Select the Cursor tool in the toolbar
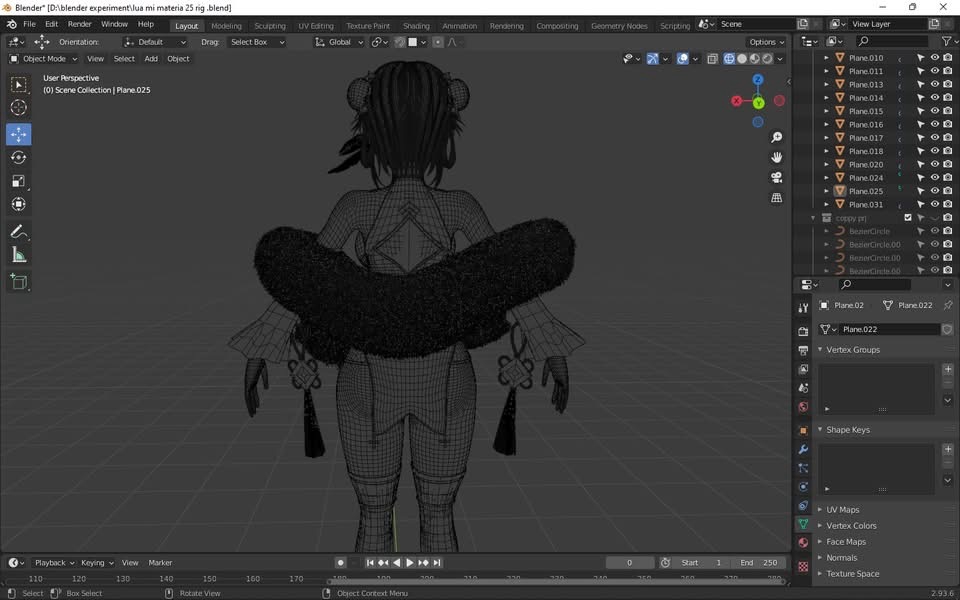This screenshot has width=960, height=600. [19, 108]
